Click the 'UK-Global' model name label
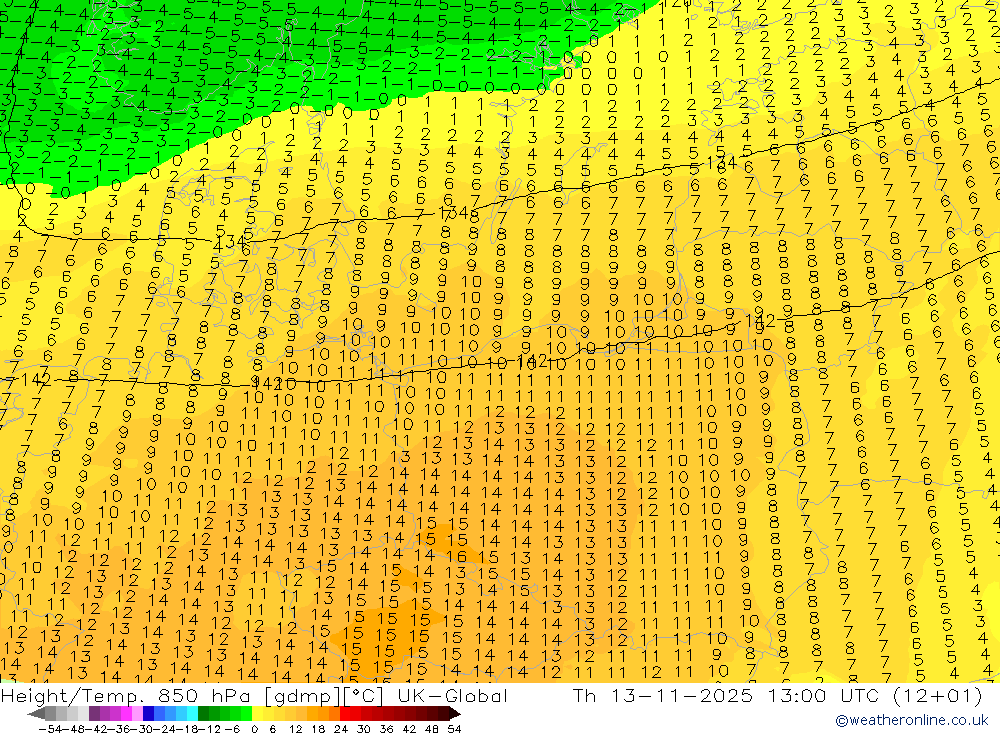The height and width of the screenshot is (733, 1000). [452, 695]
